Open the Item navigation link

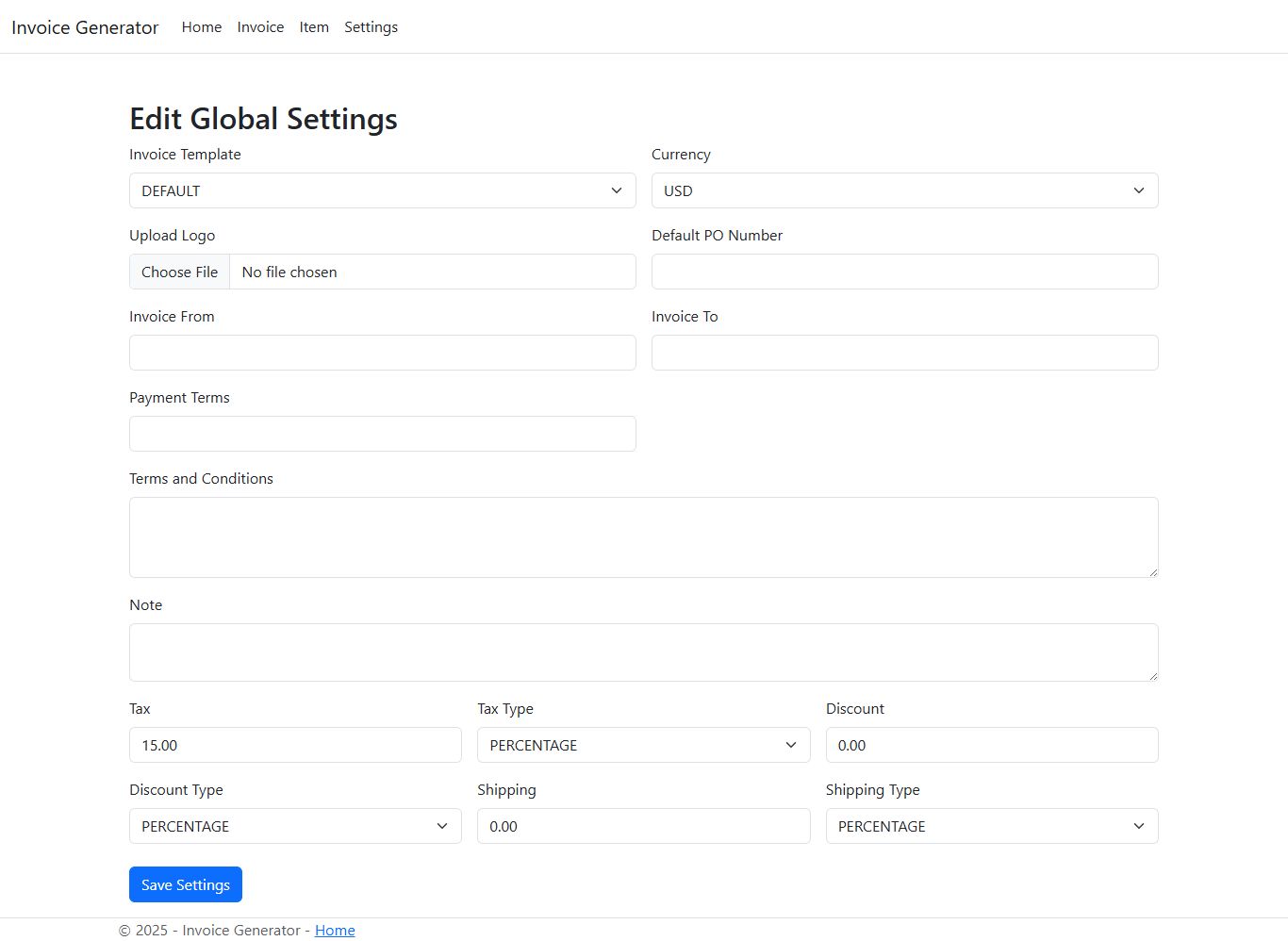tap(314, 27)
